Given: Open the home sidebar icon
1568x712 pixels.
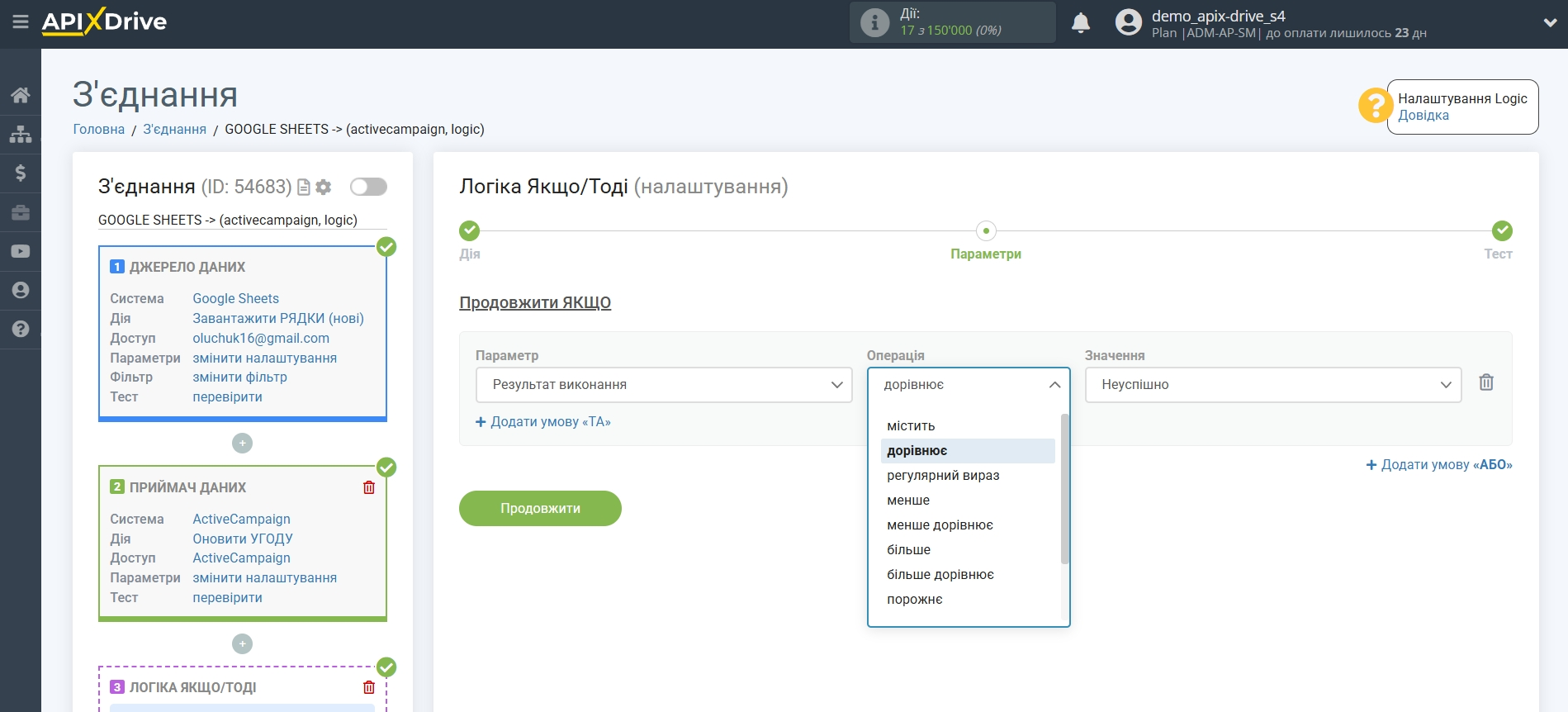Looking at the screenshot, I should click(x=21, y=95).
